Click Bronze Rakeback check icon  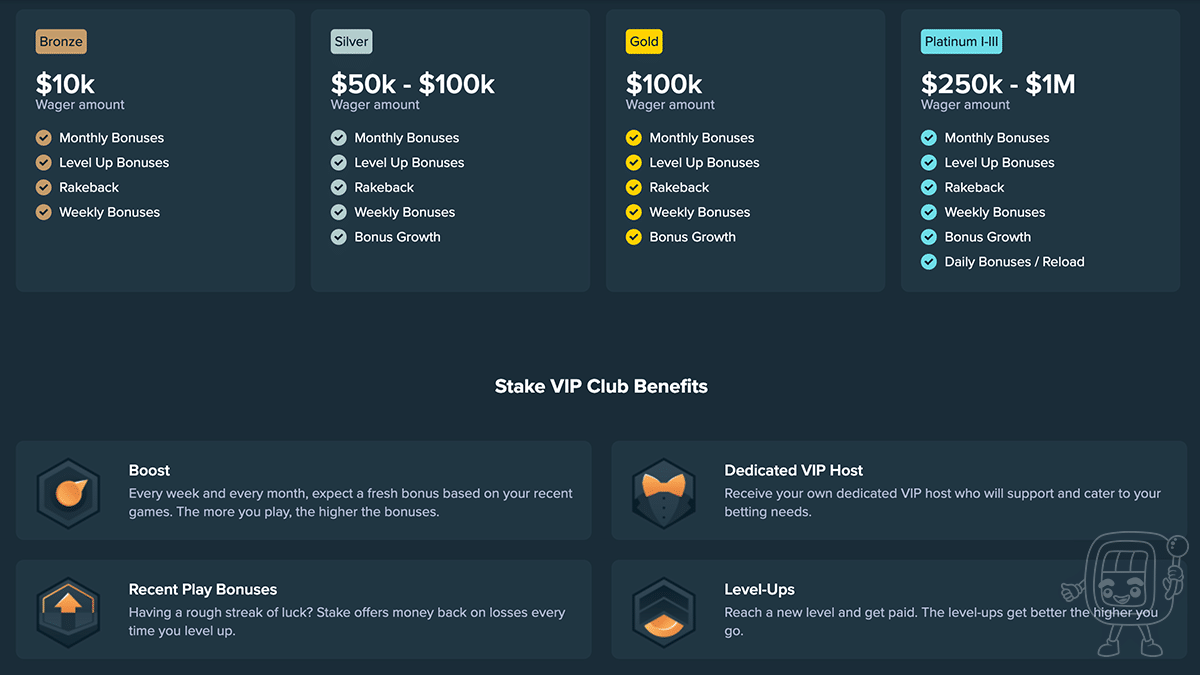tap(43, 187)
